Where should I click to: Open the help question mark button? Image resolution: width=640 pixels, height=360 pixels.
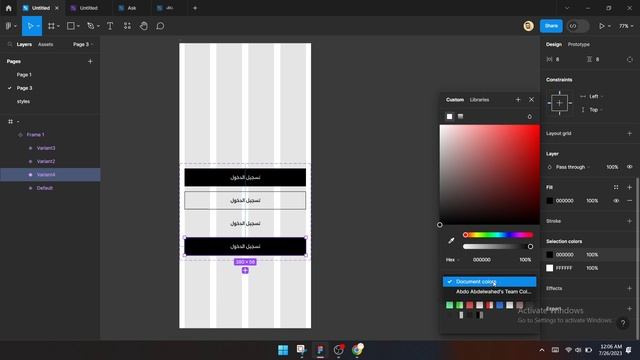[x=623, y=323]
